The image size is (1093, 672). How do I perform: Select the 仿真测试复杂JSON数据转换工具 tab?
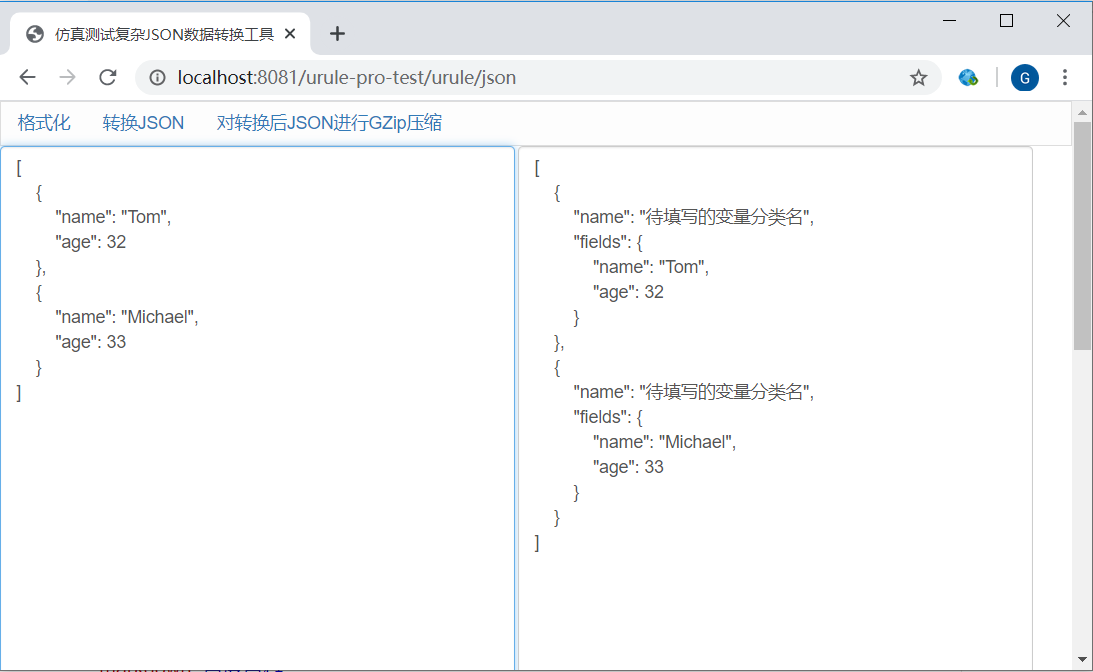click(160, 34)
